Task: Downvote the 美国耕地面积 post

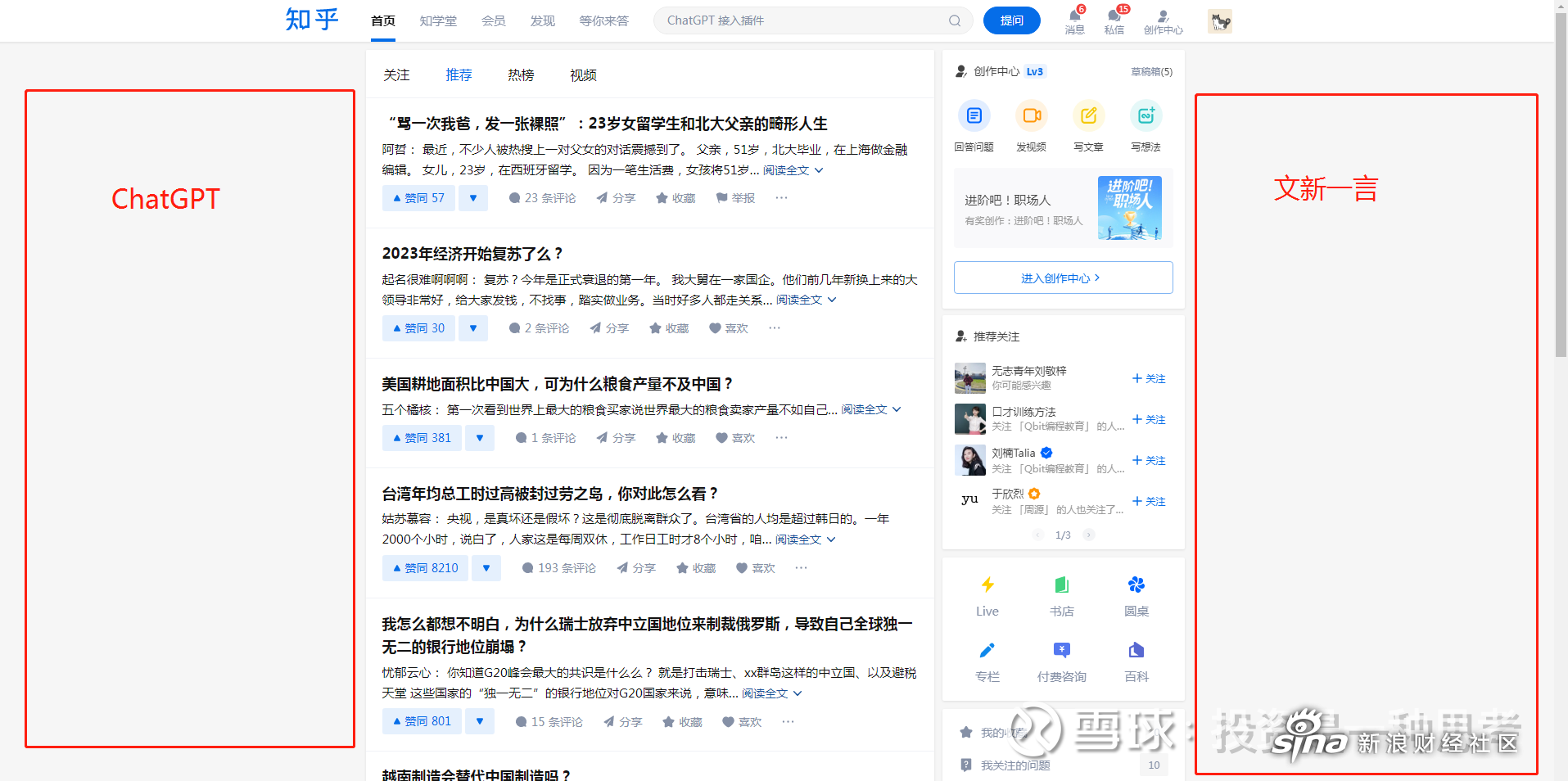Action: (480, 438)
